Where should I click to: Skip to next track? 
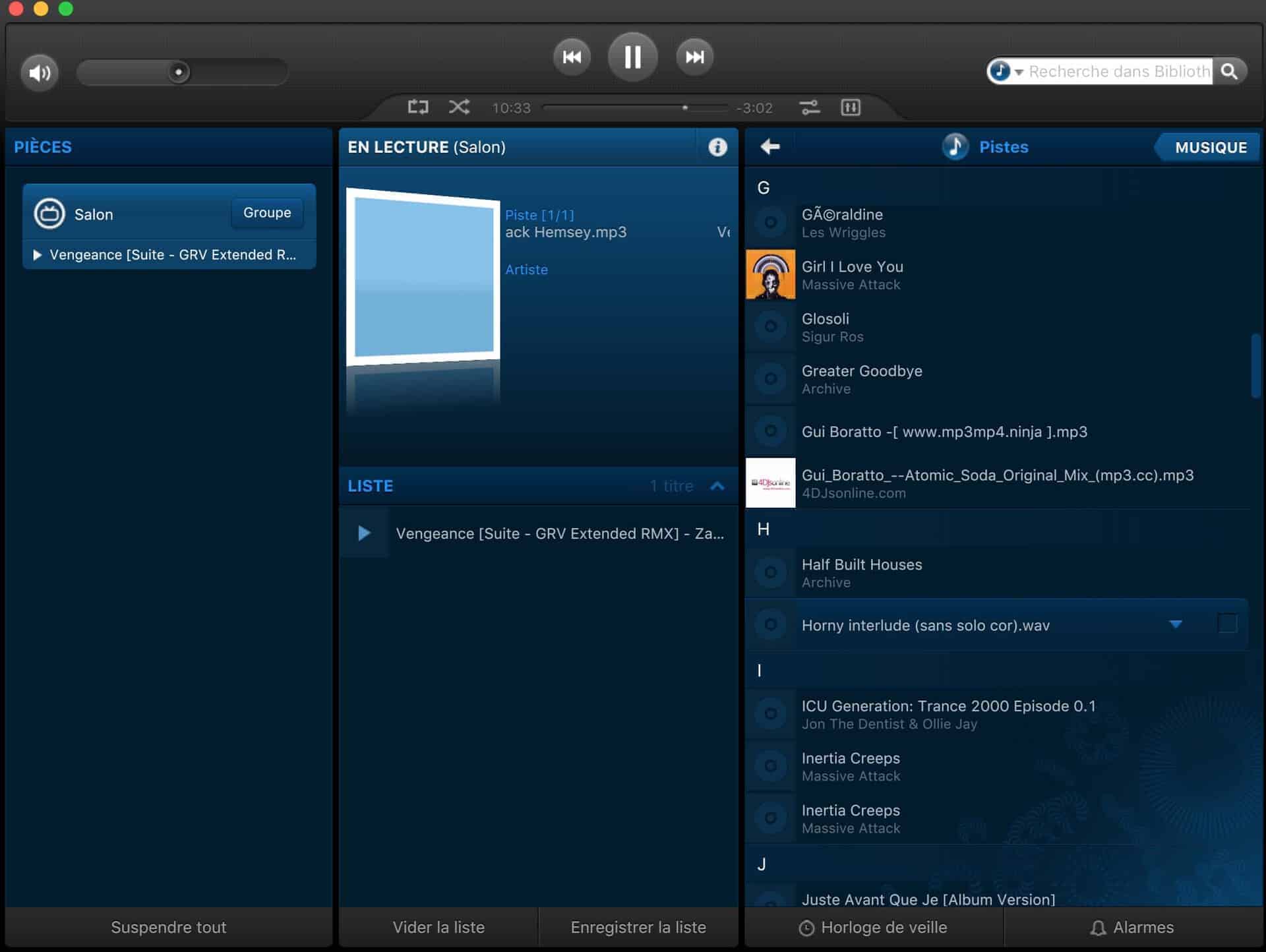point(694,57)
